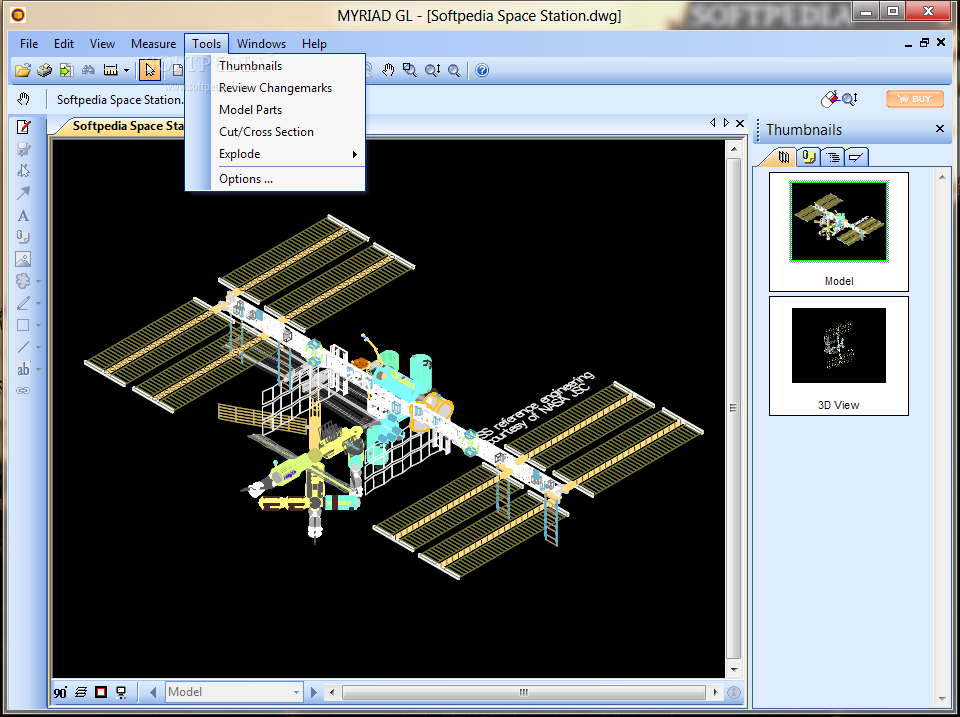Click the Zoom window icon
The height and width of the screenshot is (717, 960).
[x=410, y=70]
